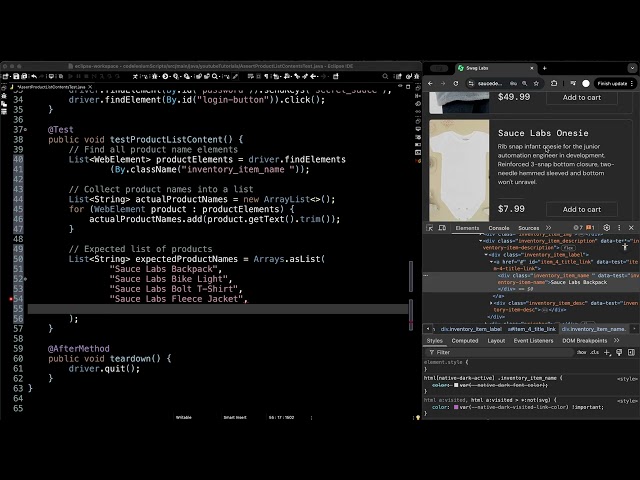Open the Sauce Labs Onesie product title link
This screenshot has width=640, height=480.
(x=543, y=133)
